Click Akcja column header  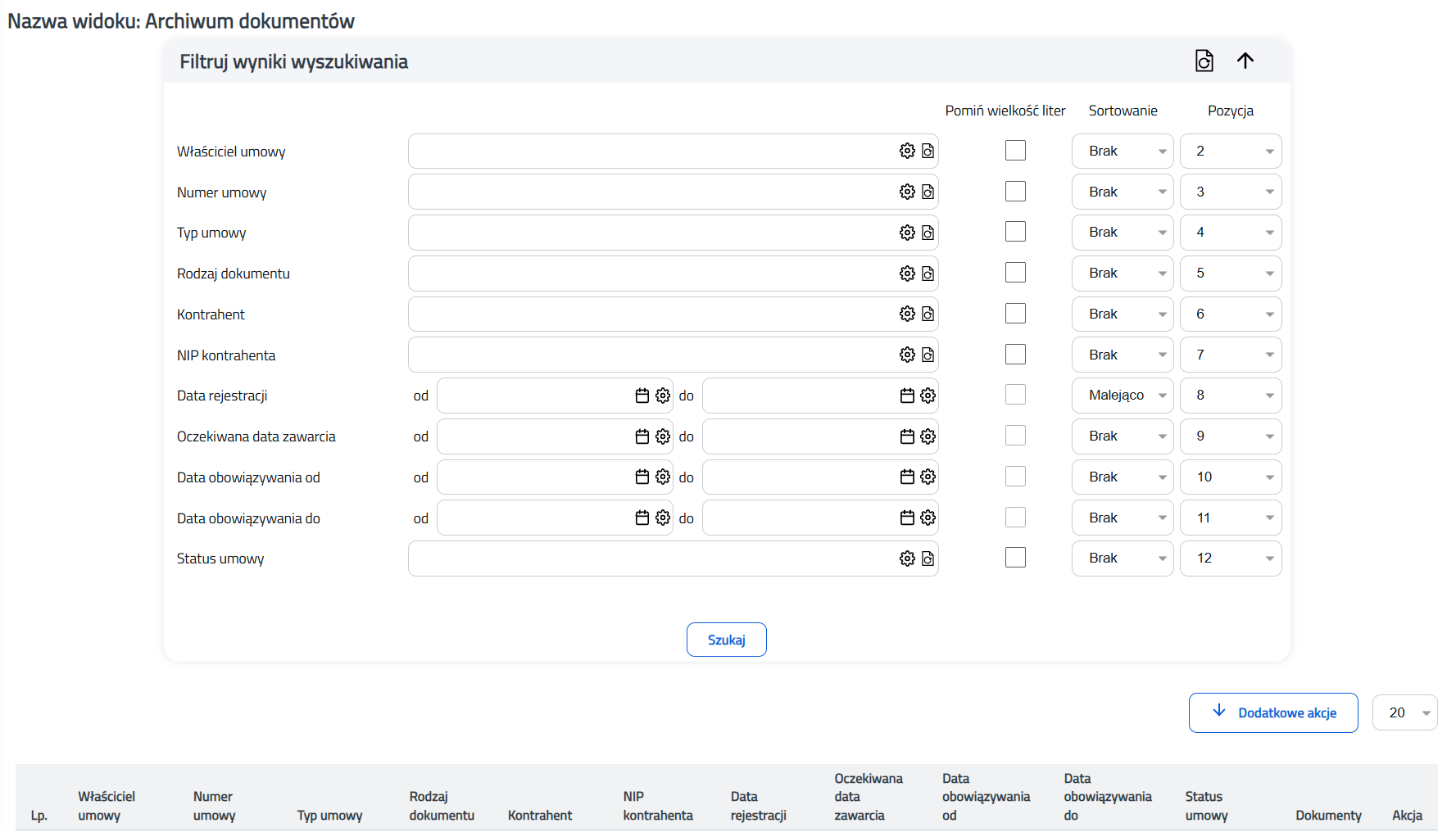pyautogui.click(x=1407, y=816)
